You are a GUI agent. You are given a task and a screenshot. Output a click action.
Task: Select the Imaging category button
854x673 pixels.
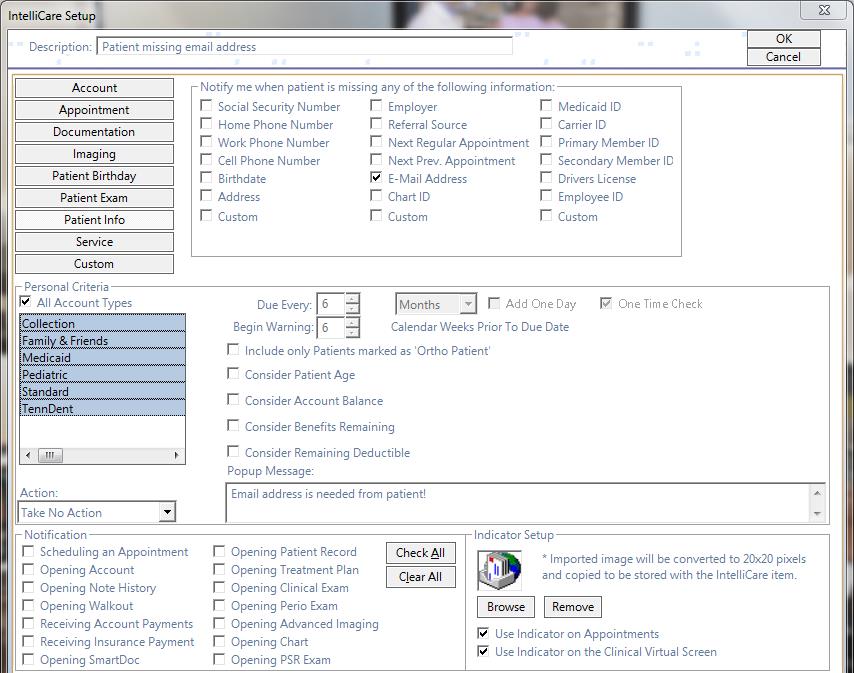click(x=94, y=154)
